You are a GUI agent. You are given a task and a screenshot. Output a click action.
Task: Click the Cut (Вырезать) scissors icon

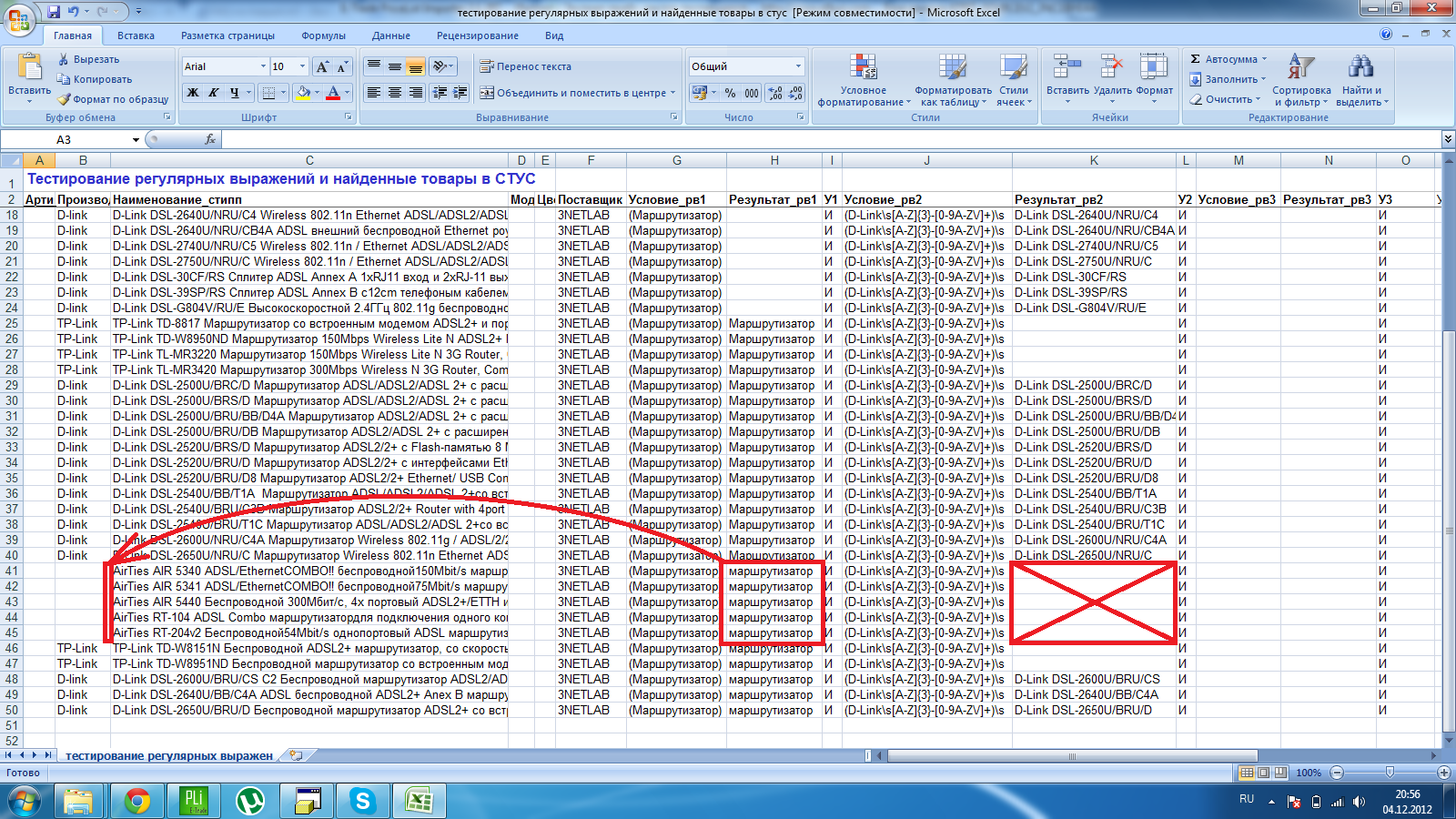pos(64,59)
